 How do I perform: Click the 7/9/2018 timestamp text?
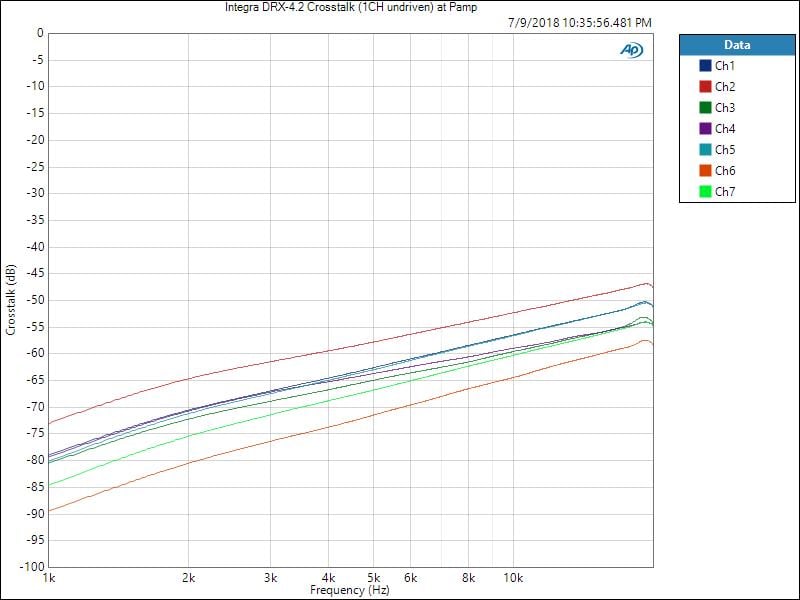point(579,22)
